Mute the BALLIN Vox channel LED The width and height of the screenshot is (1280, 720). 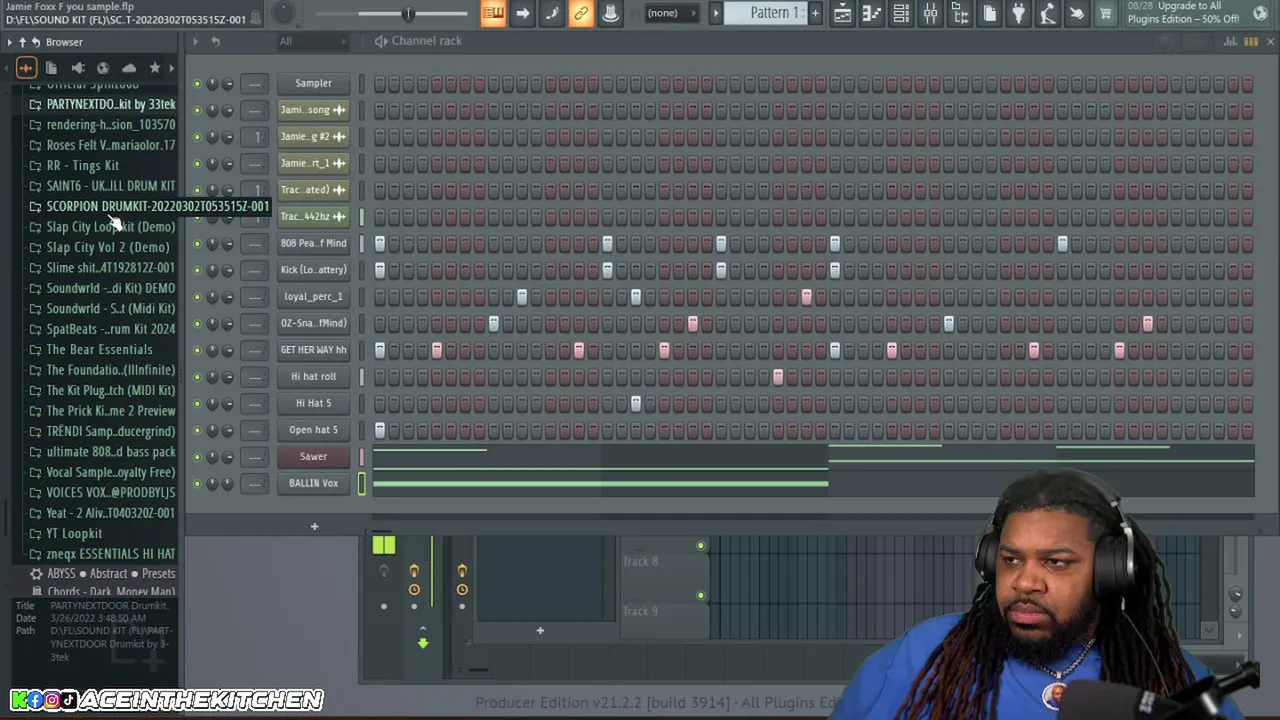coord(197,484)
